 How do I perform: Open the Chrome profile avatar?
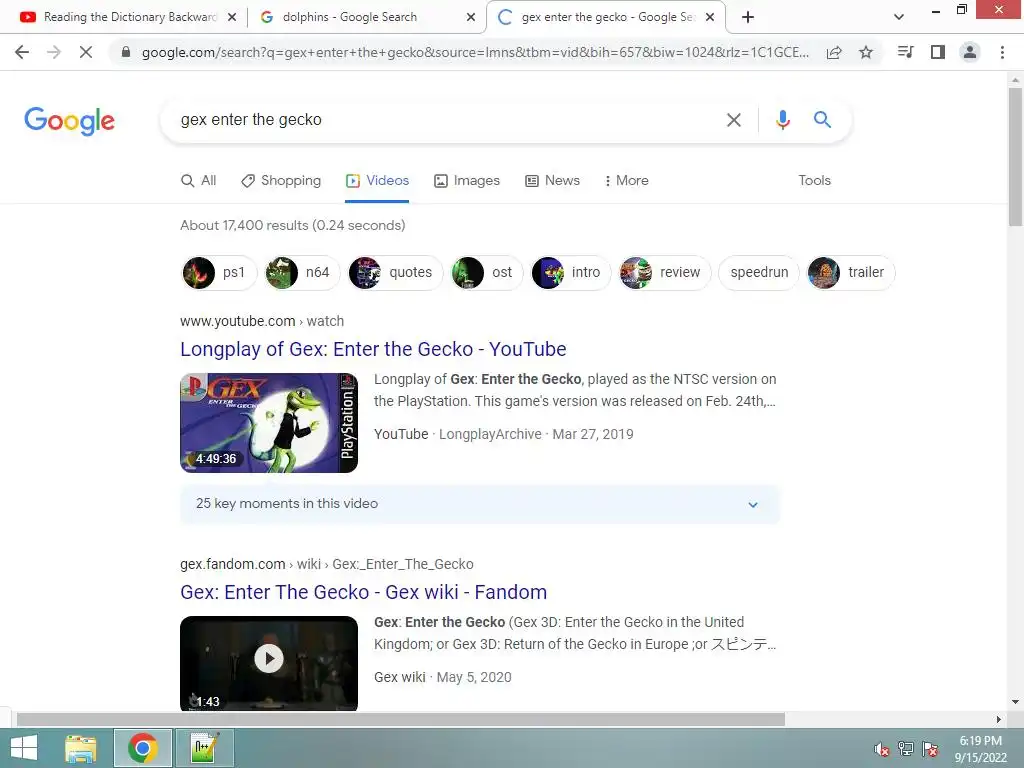(970, 52)
